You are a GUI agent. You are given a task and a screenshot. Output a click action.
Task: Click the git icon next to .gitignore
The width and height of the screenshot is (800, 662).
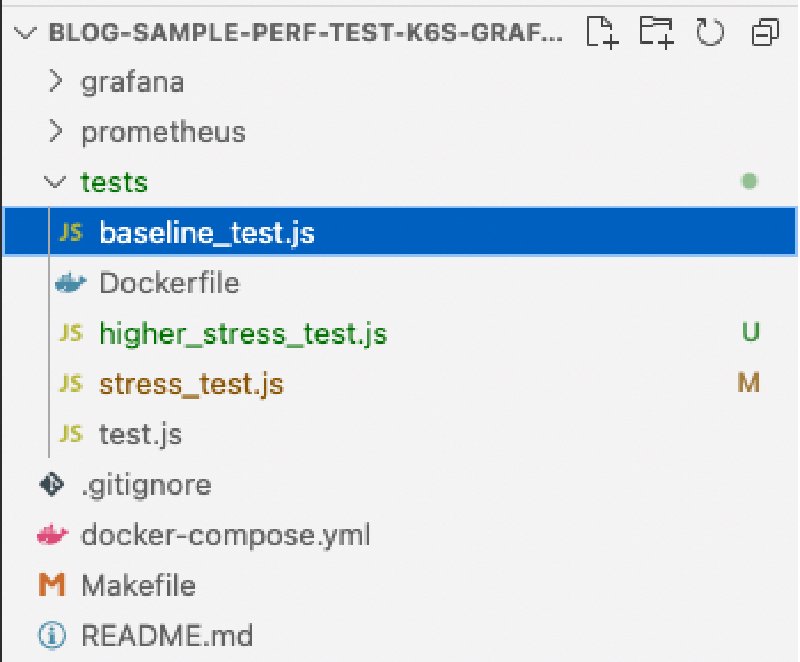[x=52, y=484]
